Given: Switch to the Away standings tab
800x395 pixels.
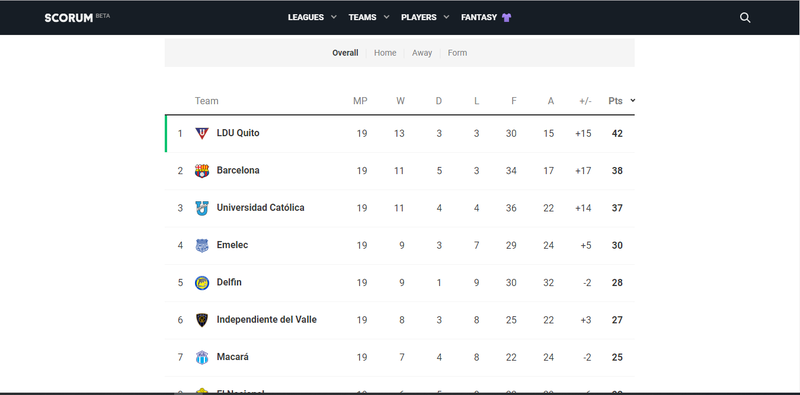Looking at the screenshot, I should 422,53.
